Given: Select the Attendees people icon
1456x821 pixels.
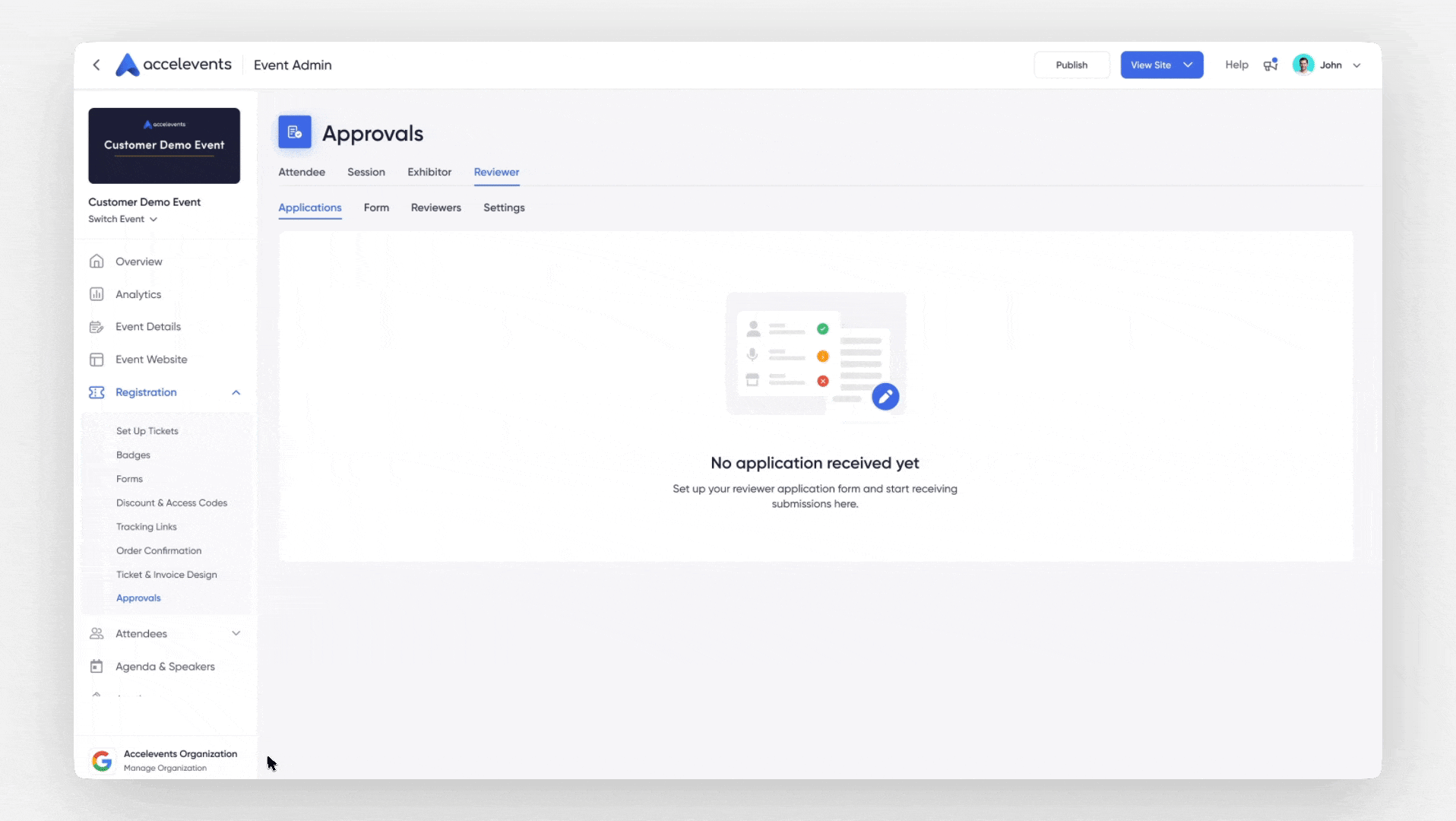Looking at the screenshot, I should 97,633.
